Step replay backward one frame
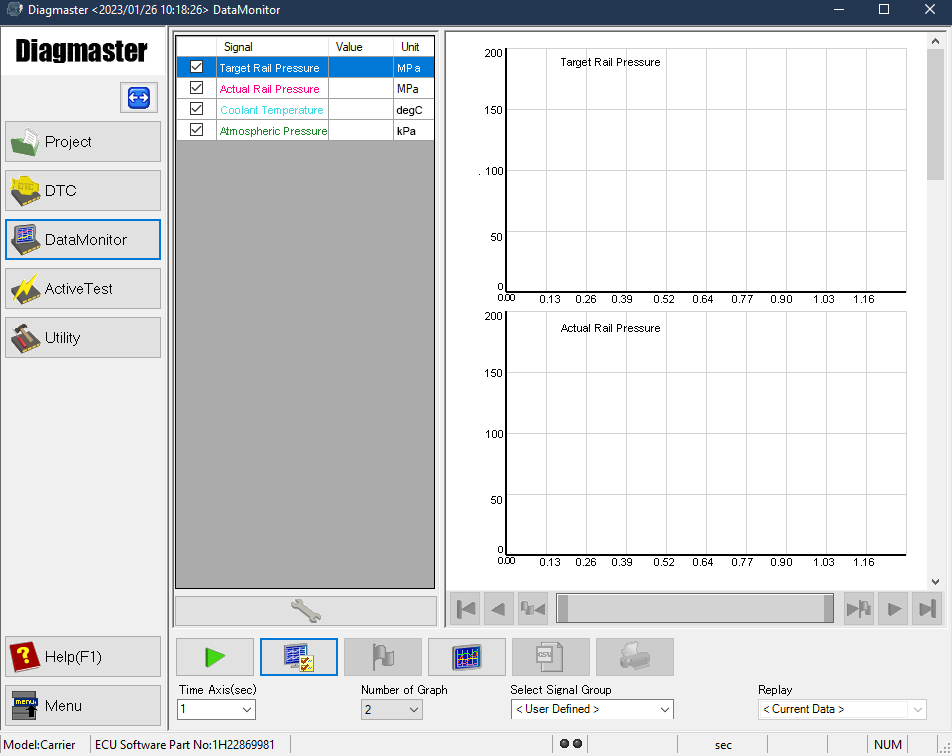This screenshot has width=952, height=756. (x=498, y=608)
